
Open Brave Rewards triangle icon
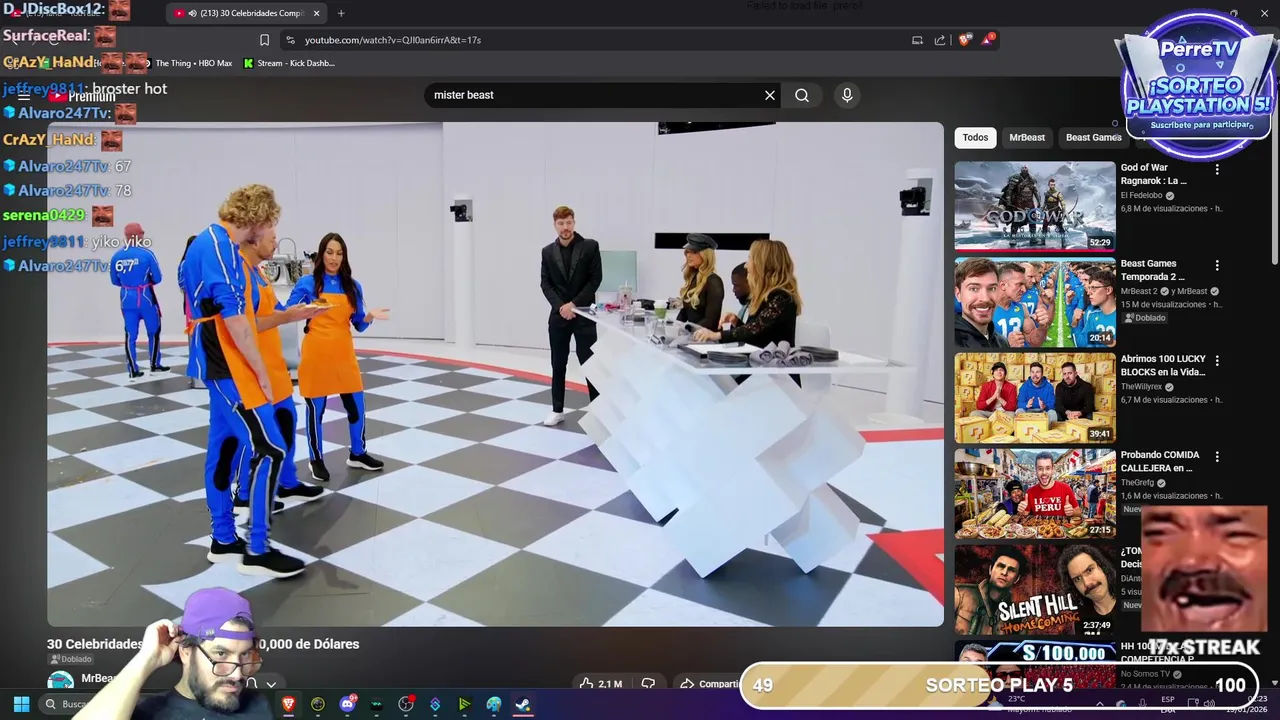pos(989,40)
